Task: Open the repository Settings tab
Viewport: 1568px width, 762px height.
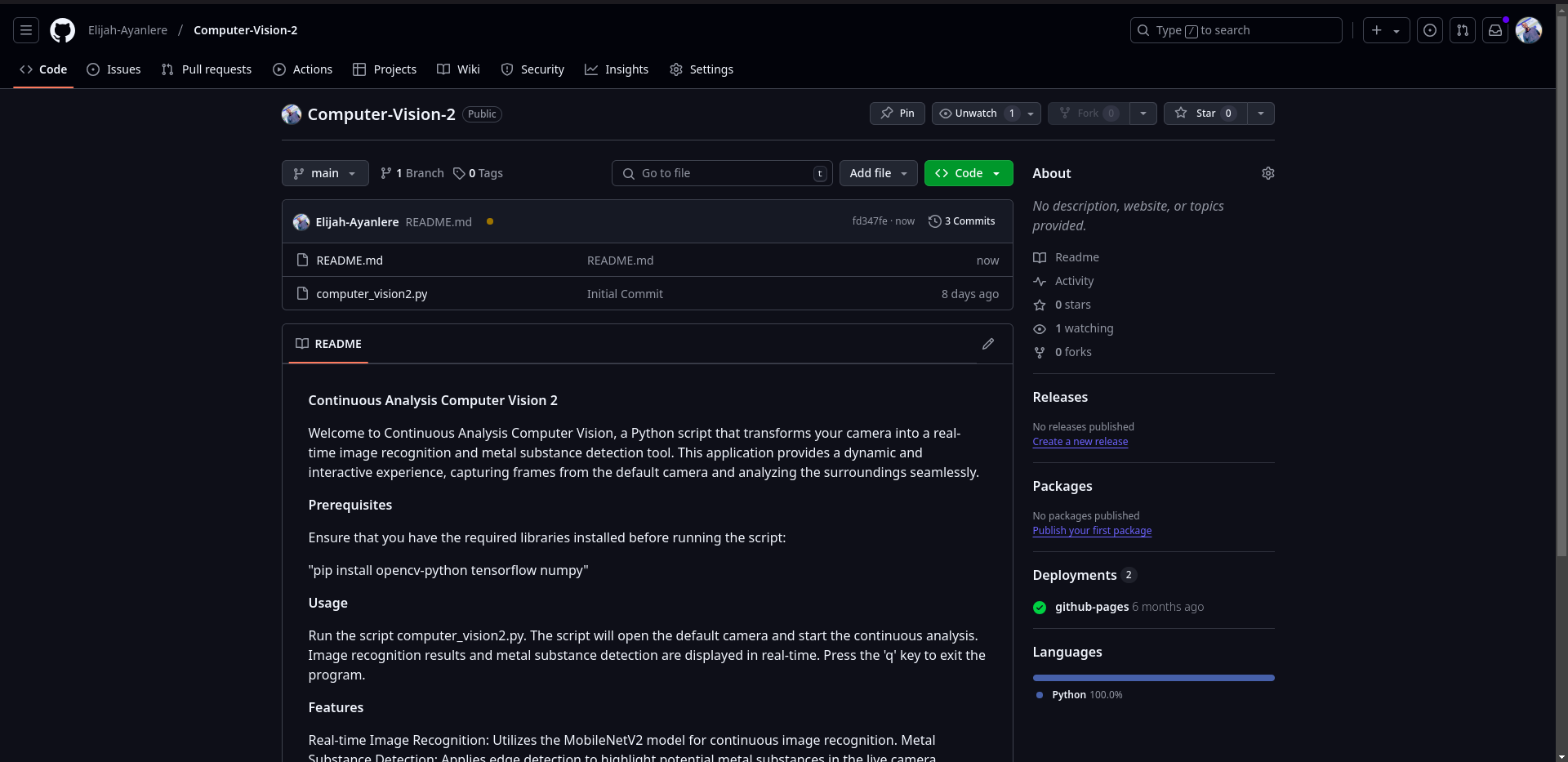Action: click(x=702, y=69)
